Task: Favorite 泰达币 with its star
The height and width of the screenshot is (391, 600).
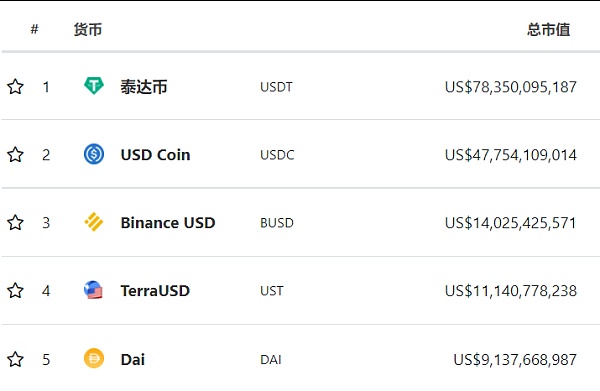Action: [15, 86]
